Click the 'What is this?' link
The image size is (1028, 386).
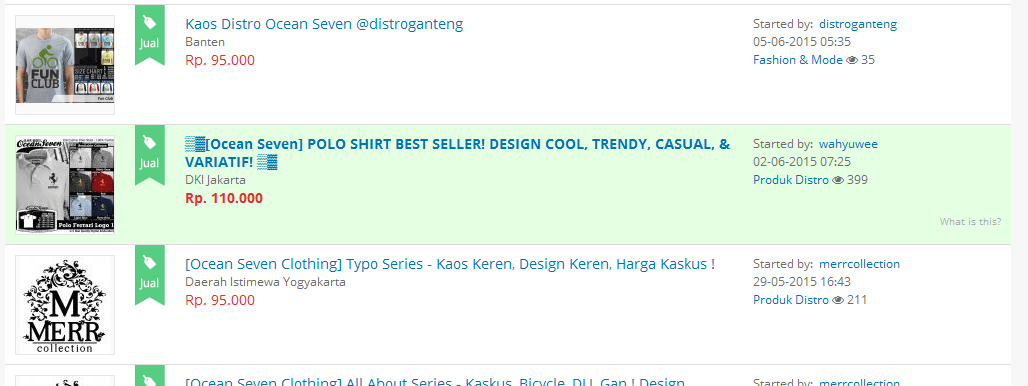pyautogui.click(x=970, y=222)
